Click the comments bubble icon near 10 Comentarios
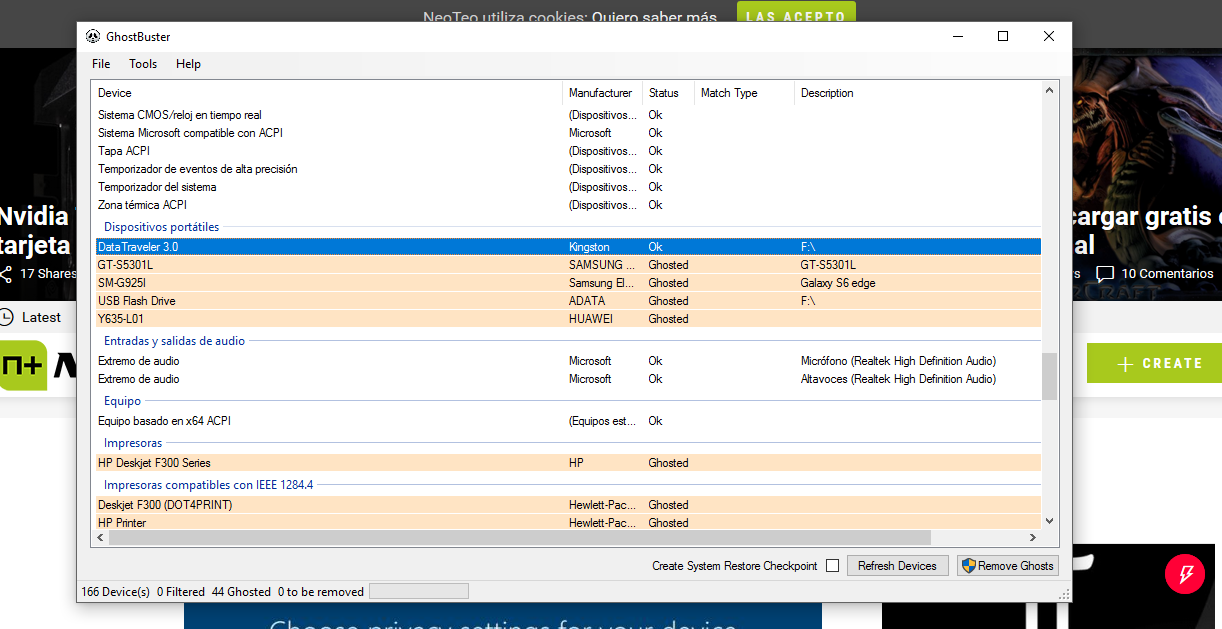 click(x=1105, y=274)
